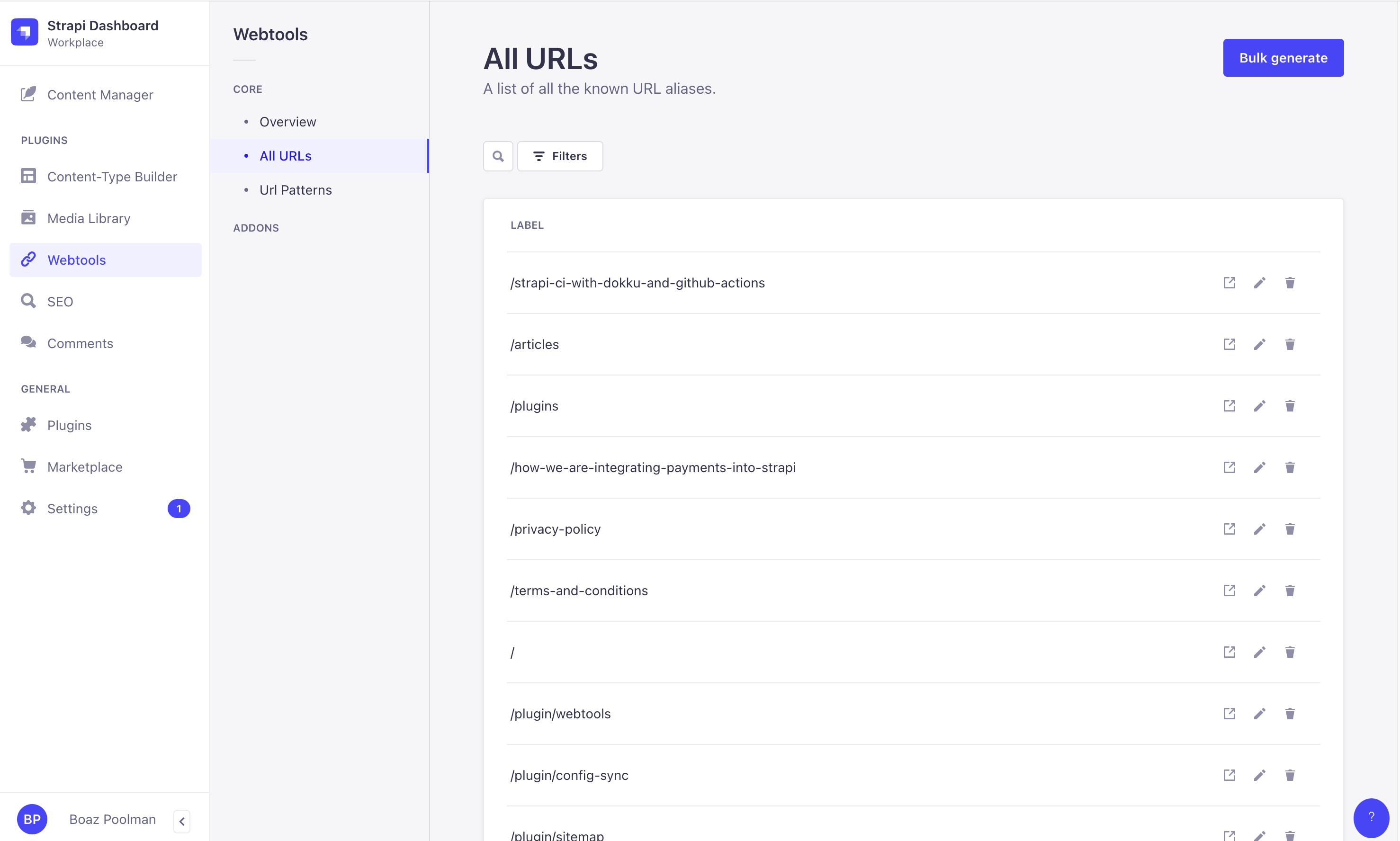Edit the /privacy-policy alias

tap(1259, 529)
